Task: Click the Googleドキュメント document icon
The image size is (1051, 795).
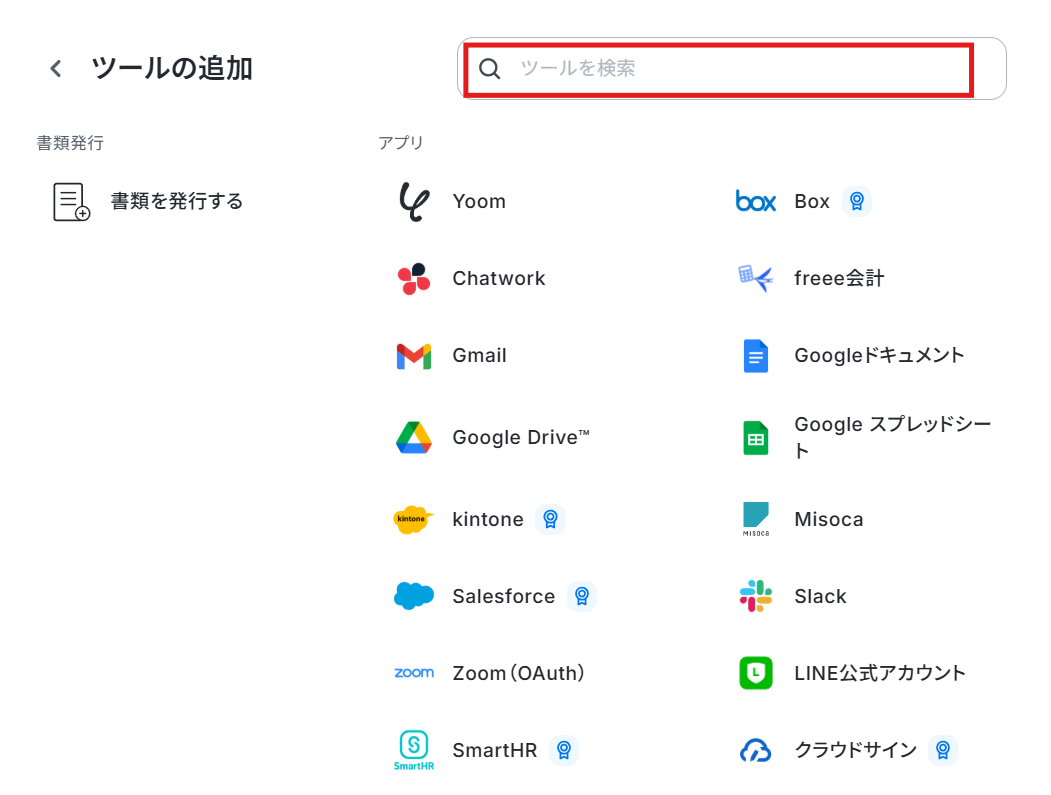Action: 755,356
